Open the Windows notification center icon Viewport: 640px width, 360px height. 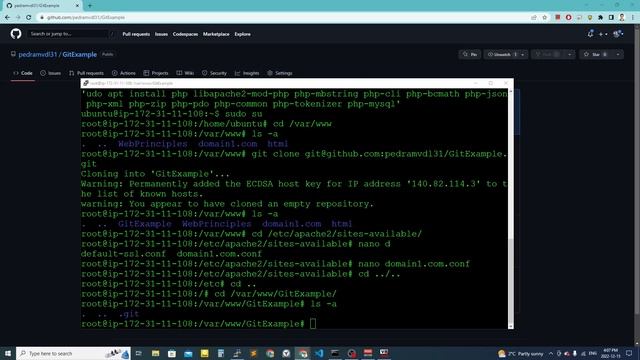click(x=629, y=353)
